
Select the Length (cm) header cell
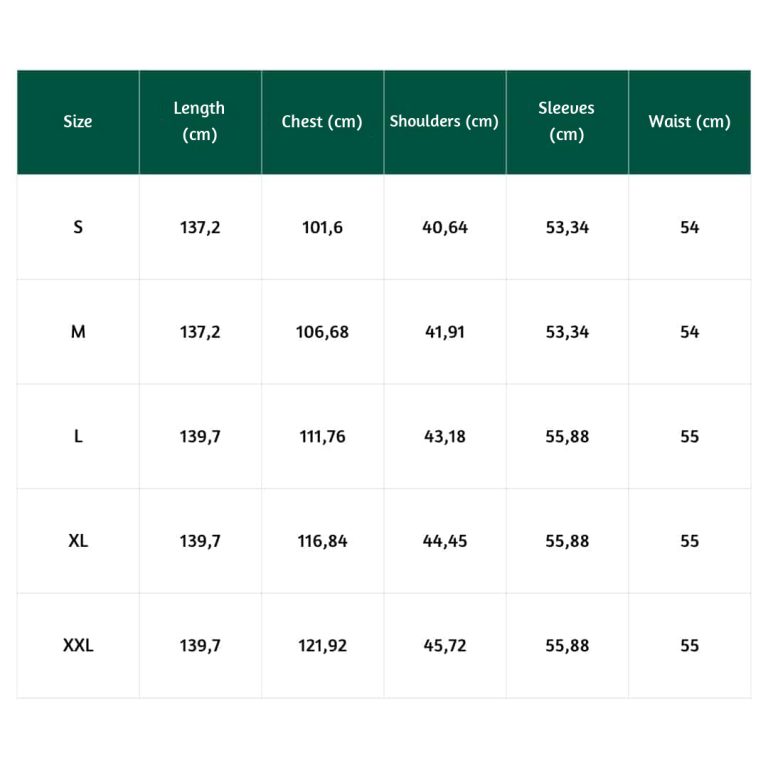tap(200, 121)
